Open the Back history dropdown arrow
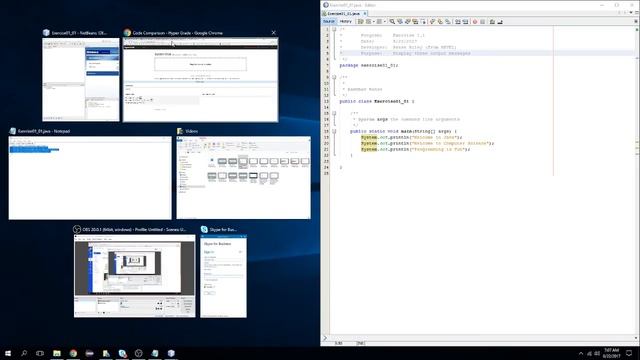Image resolution: width=640 pixels, height=360 pixels. pos(373,22)
